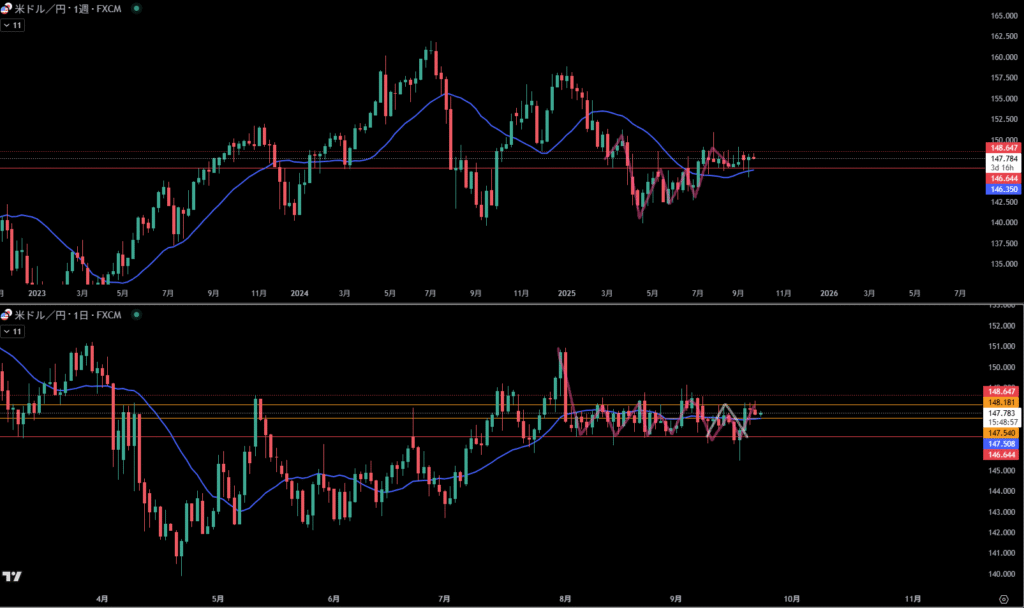Click the weekly current price label 147.784
Image resolution: width=1024 pixels, height=608 pixels.
(x=1003, y=158)
